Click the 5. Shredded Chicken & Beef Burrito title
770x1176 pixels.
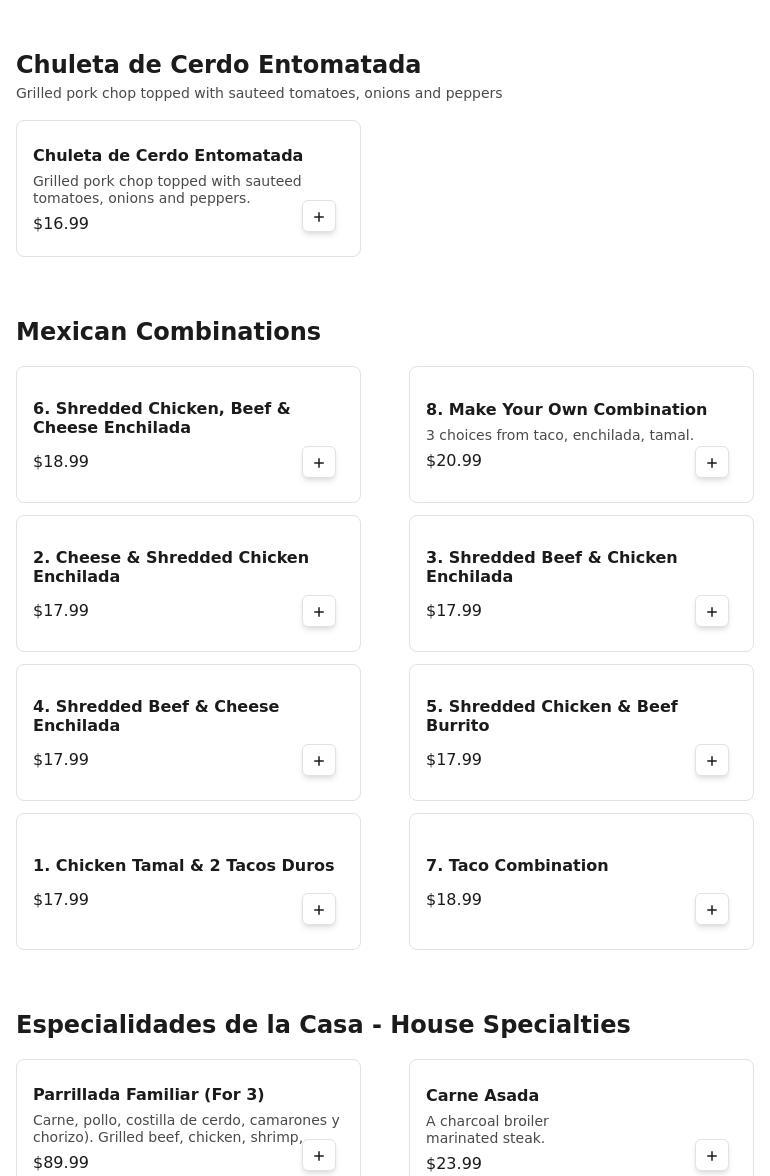pos(552,716)
